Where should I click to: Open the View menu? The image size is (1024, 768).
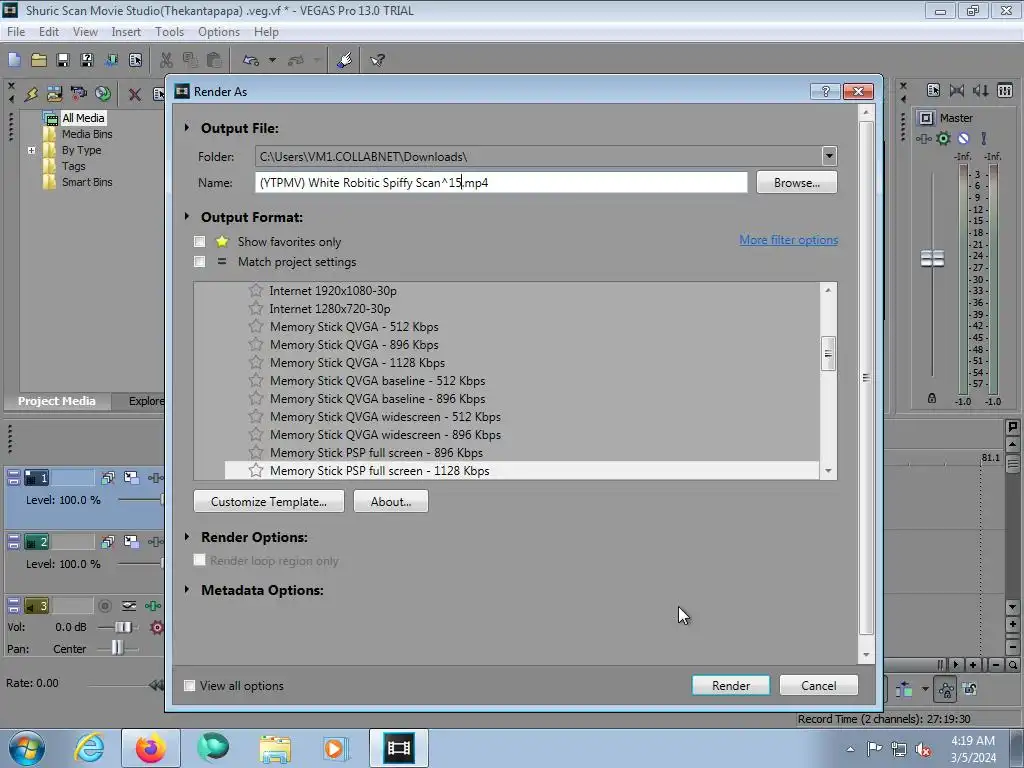point(85,31)
